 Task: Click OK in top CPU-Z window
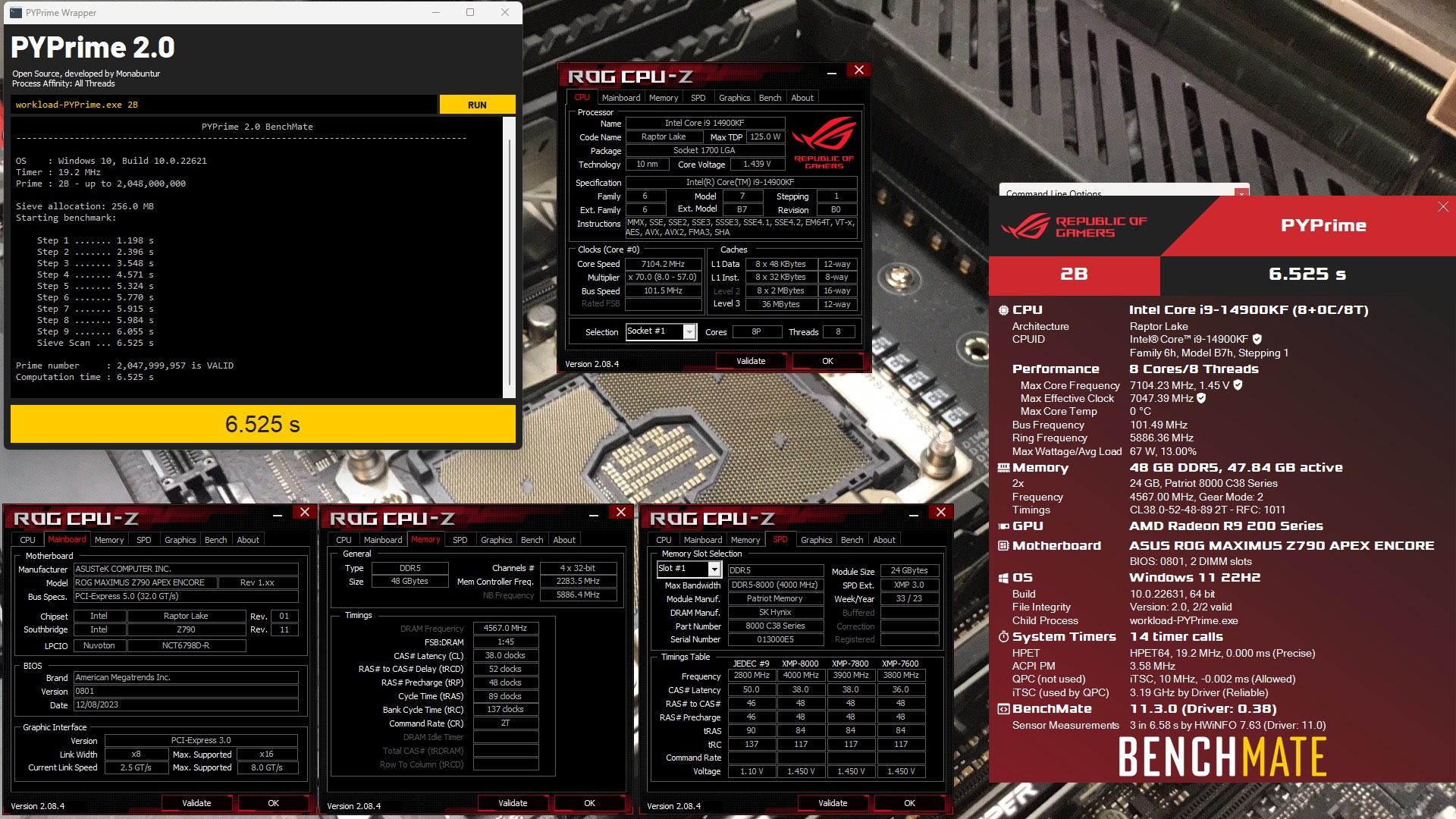click(x=828, y=361)
